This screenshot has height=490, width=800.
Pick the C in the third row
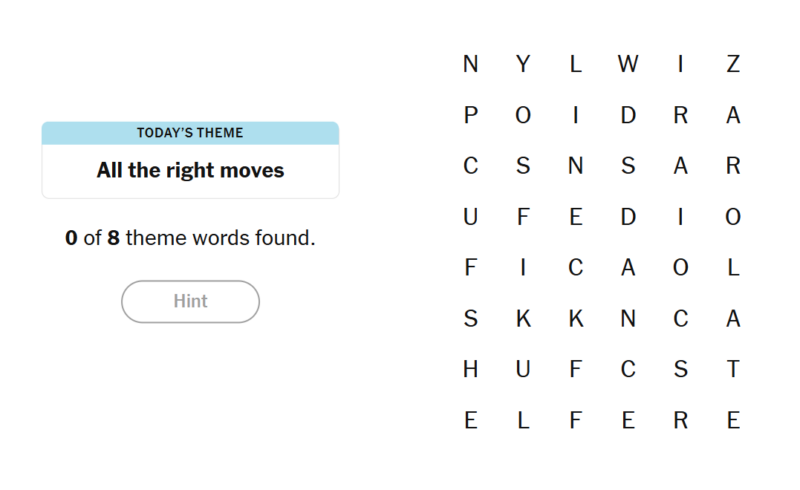tap(470, 166)
